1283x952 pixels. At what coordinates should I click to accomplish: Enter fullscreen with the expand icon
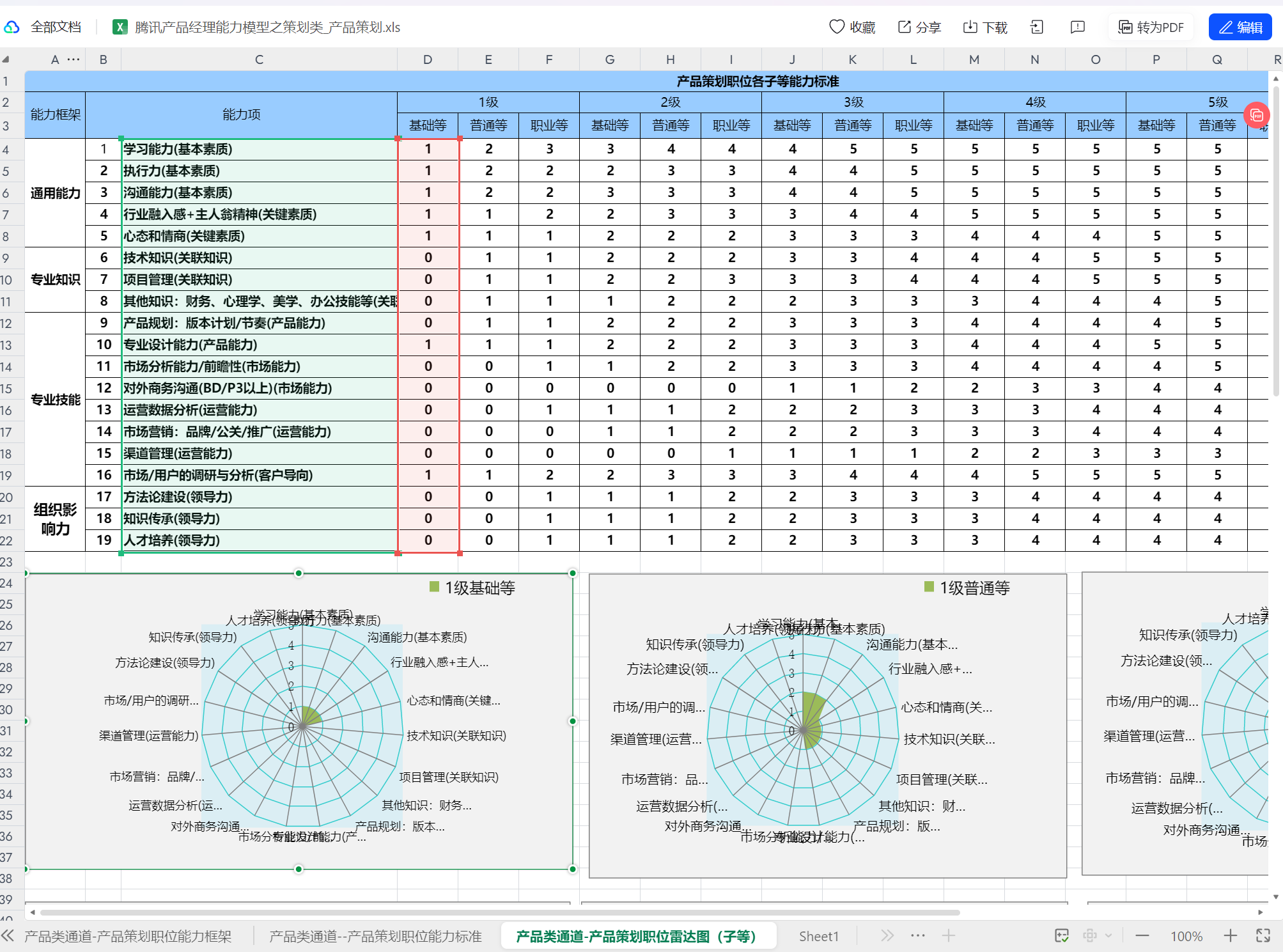1263,936
